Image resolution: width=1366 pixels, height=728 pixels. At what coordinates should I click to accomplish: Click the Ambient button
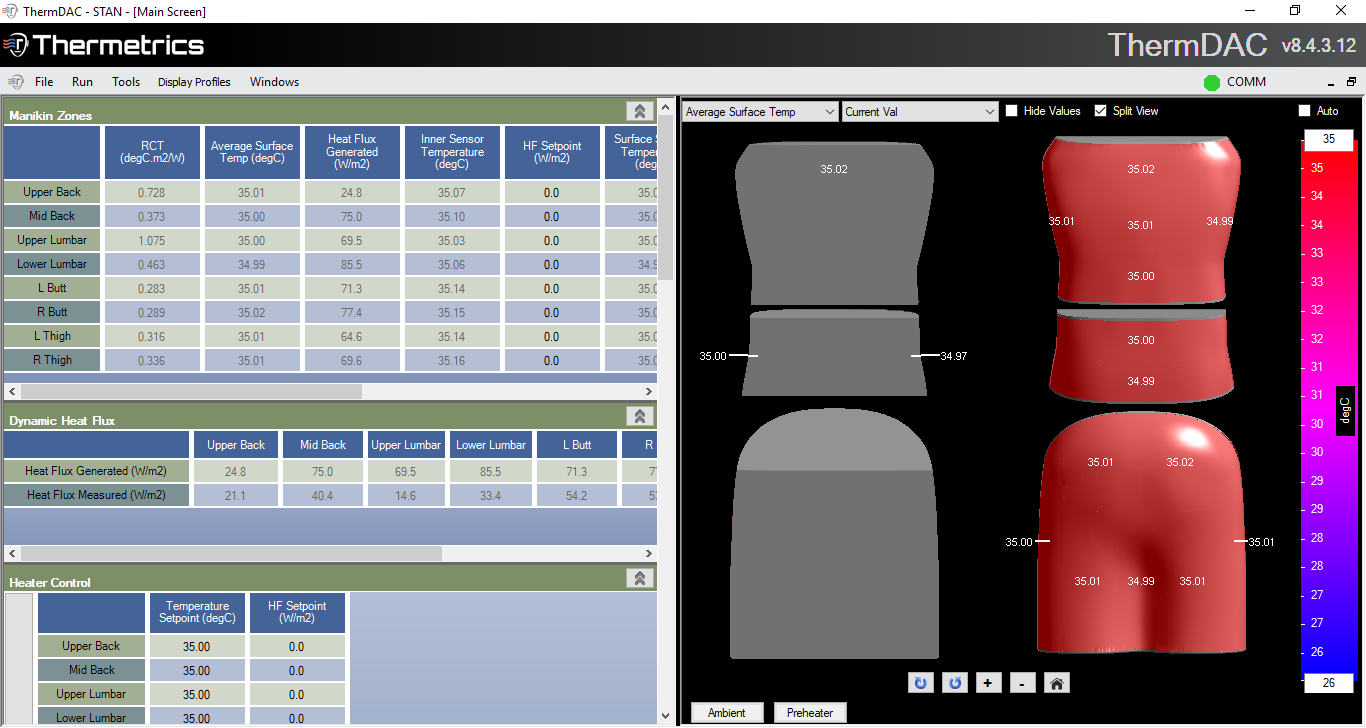pos(727,713)
